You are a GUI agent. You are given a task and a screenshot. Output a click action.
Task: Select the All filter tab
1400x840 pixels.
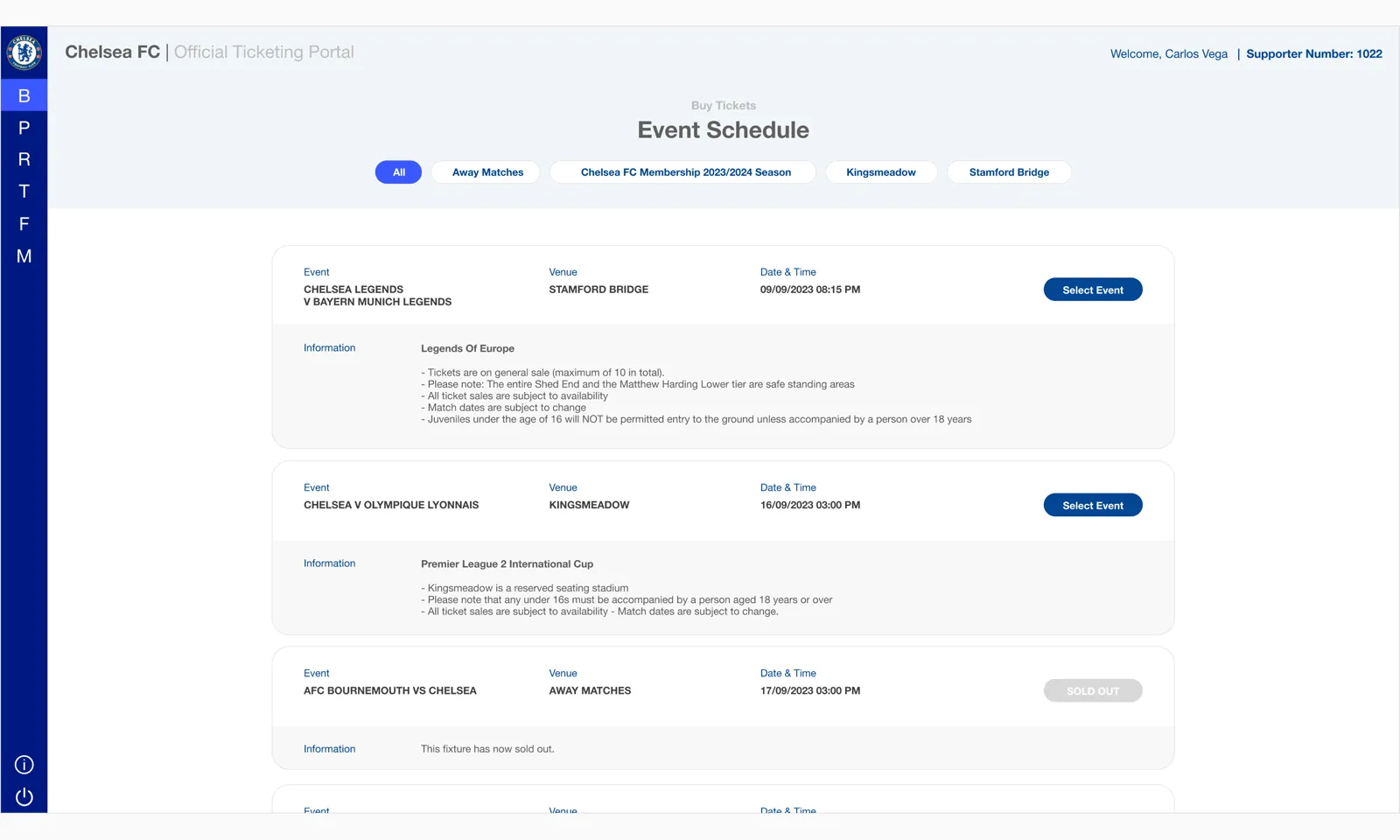(x=398, y=172)
